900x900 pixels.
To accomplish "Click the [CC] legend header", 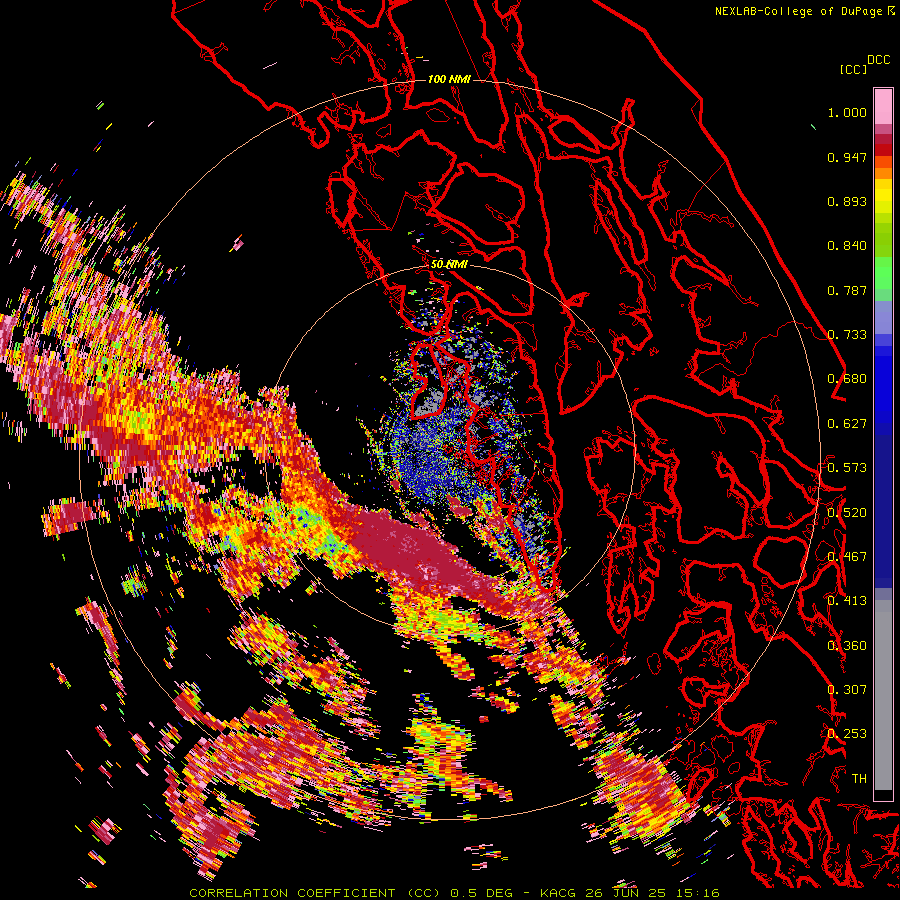I will (x=853, y=69).
